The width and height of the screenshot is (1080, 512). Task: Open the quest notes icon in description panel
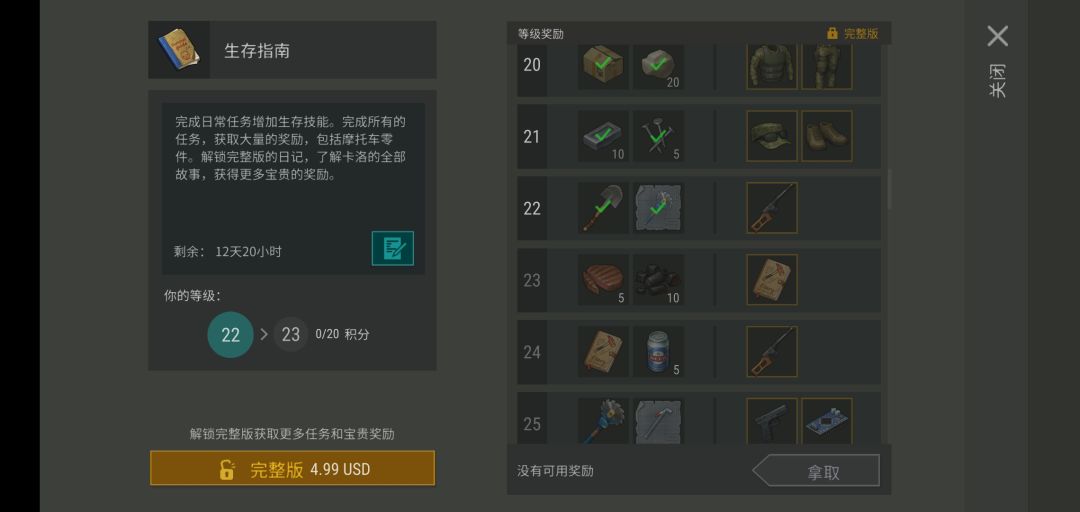393,248
